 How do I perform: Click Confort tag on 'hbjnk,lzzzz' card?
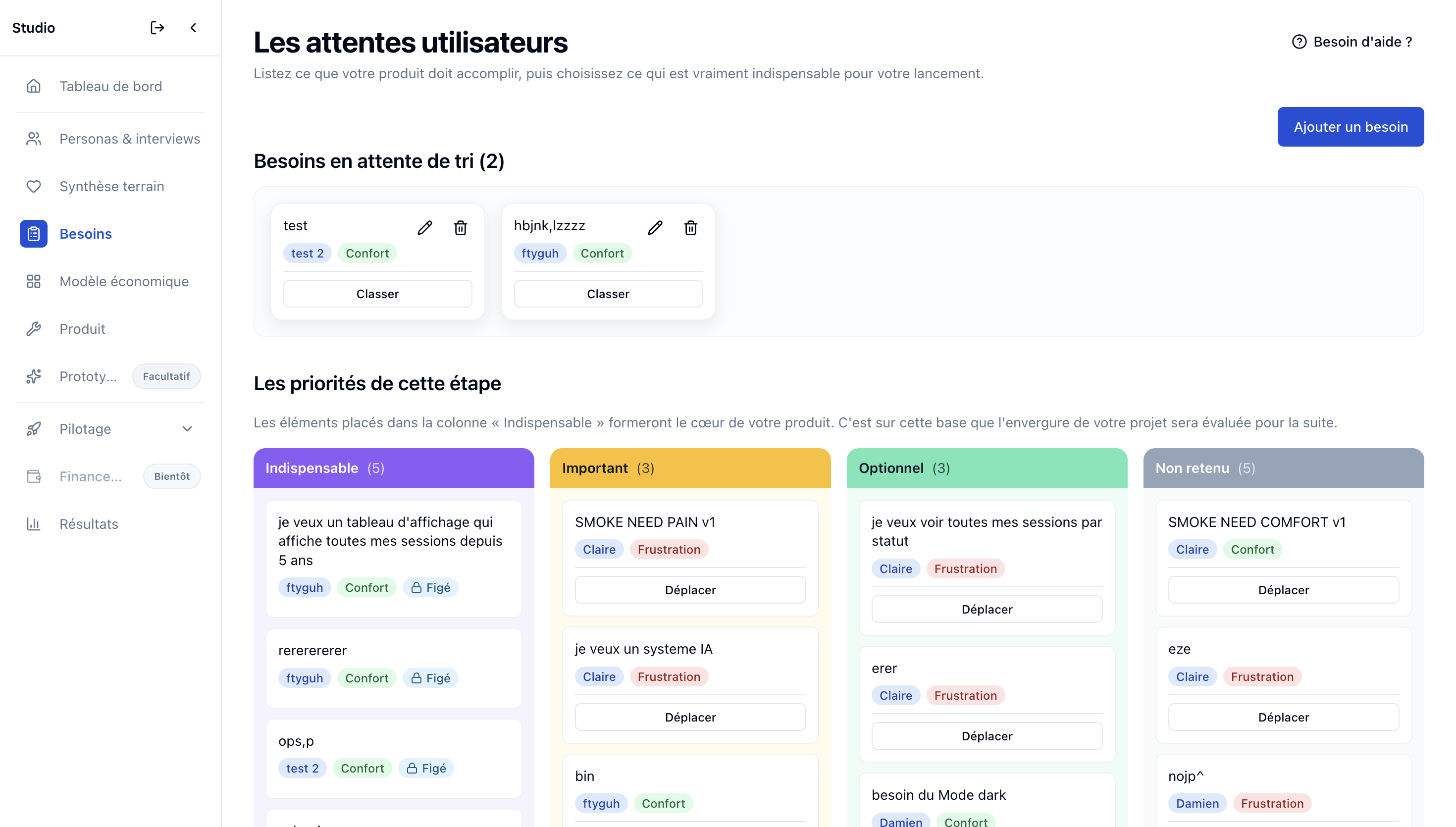602,254
